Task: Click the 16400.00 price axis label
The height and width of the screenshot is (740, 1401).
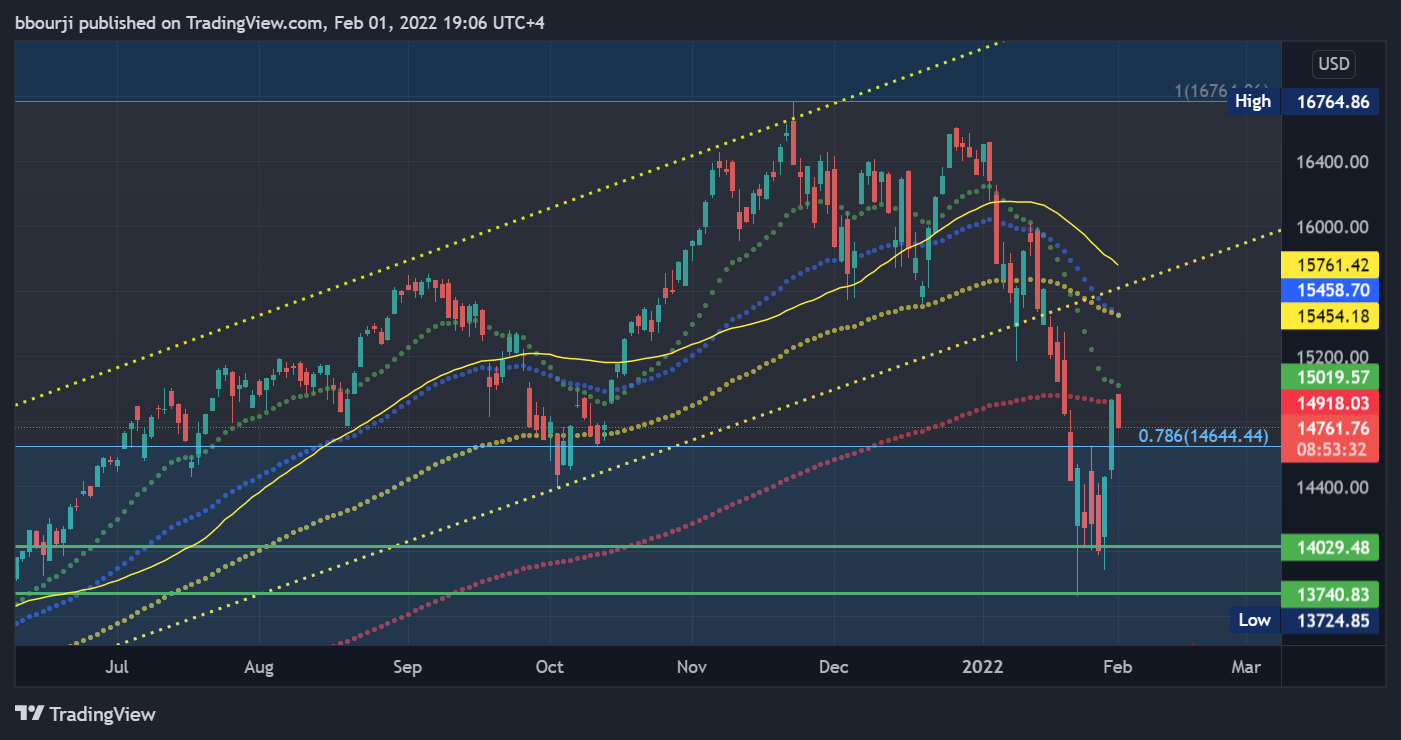Action: 1332,162
